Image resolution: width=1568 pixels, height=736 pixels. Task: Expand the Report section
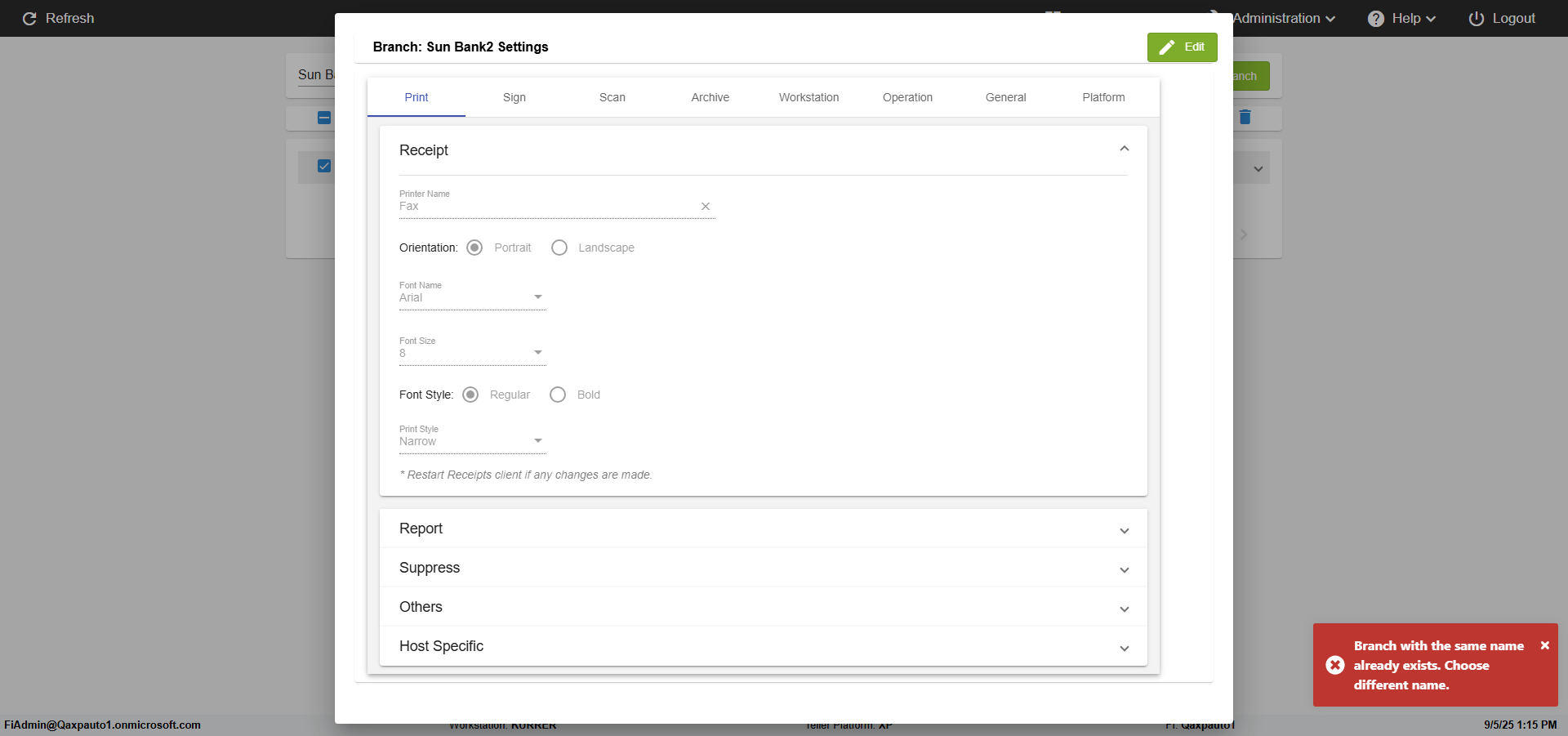(763, 529)
